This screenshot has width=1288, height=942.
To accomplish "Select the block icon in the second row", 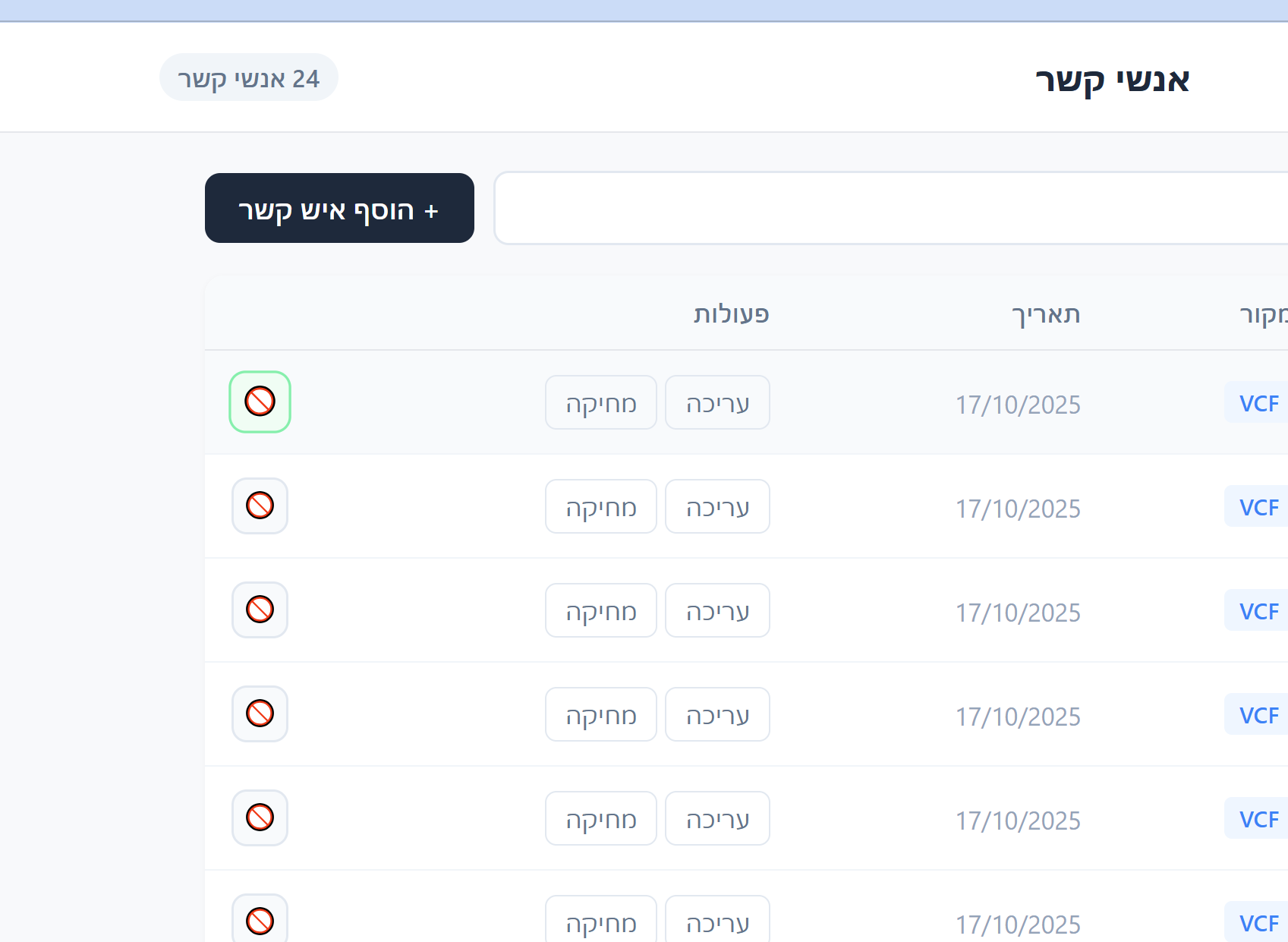I will (x=260, y=506).
